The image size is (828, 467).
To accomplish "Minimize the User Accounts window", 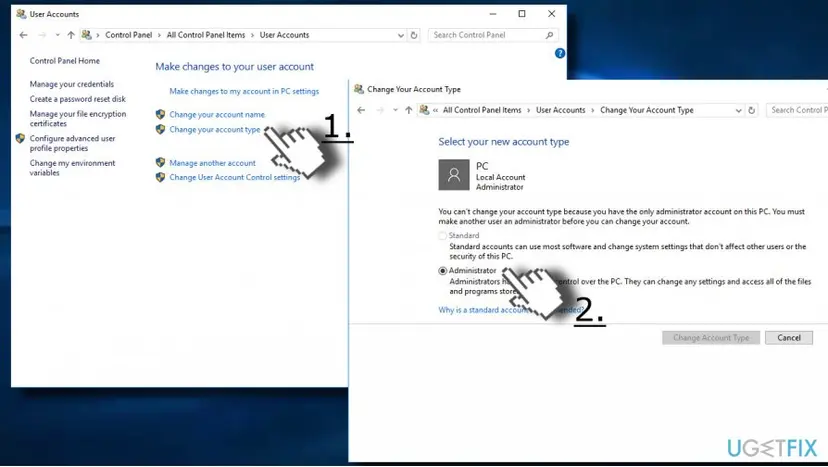I will coord(493,14).
